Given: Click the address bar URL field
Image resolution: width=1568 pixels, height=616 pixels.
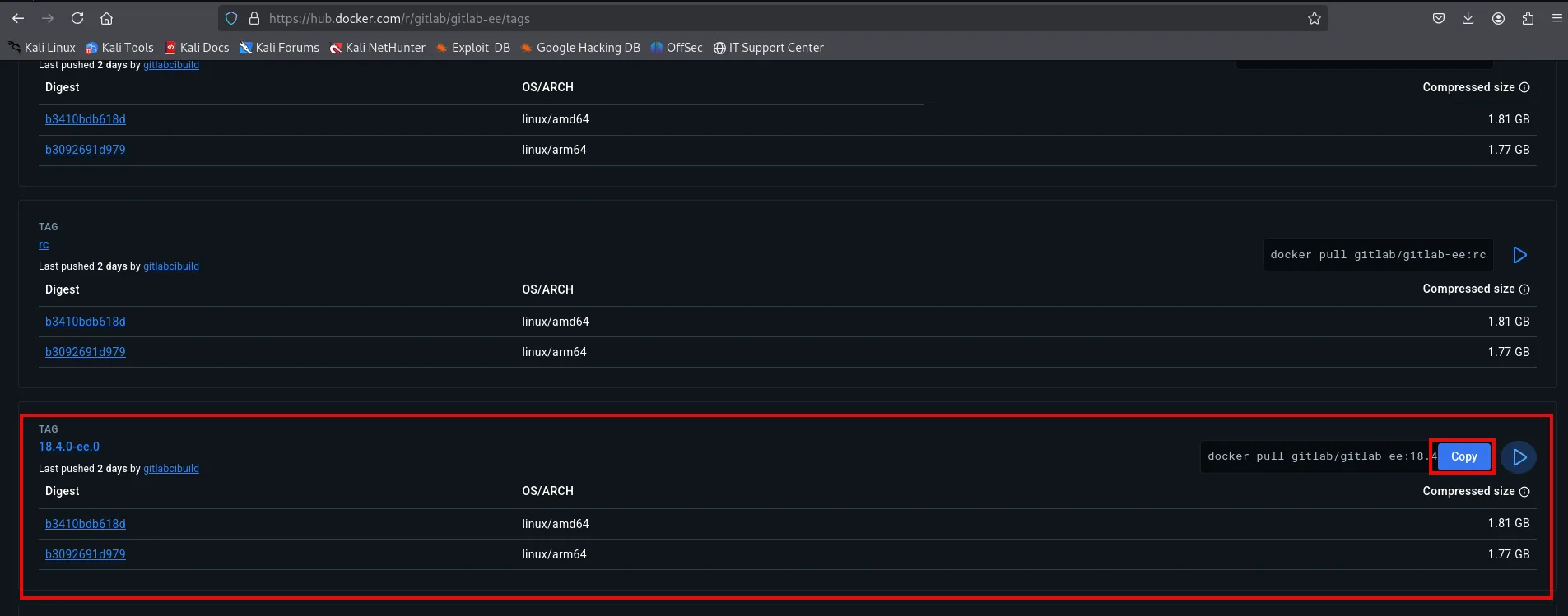Looking at the screenshot, I should pyautogui.click(x=774, y=18).
